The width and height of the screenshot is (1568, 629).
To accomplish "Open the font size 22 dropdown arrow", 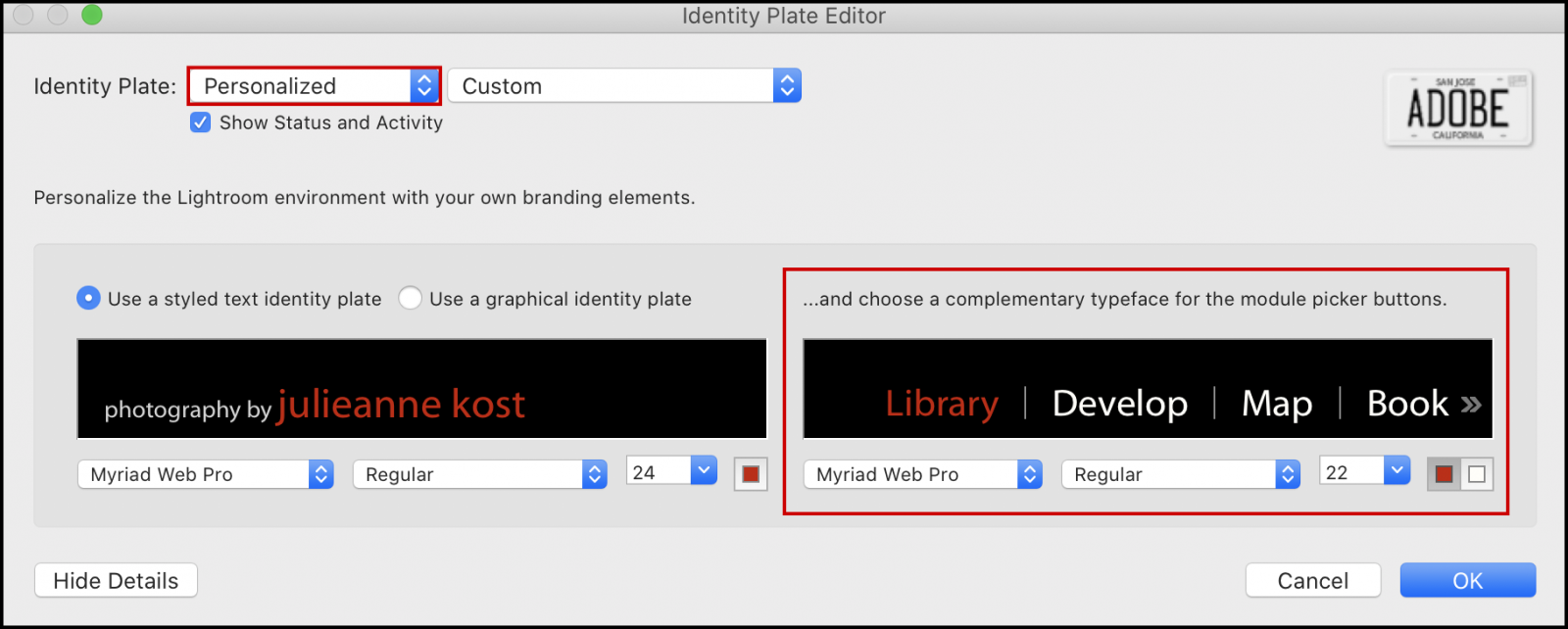I will pos(1396,470).
